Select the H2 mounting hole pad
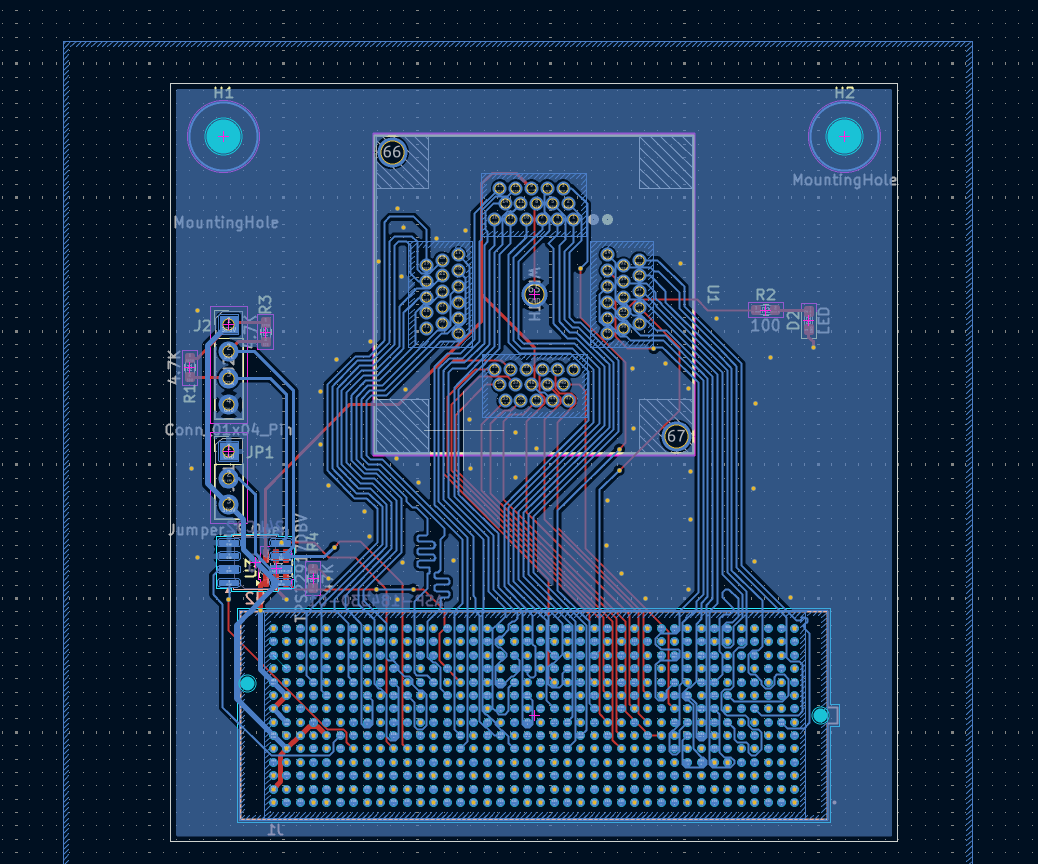Image resolution: width=1038 pixels, height=864 pixels. pyautogui.click(x=844, y=136)
